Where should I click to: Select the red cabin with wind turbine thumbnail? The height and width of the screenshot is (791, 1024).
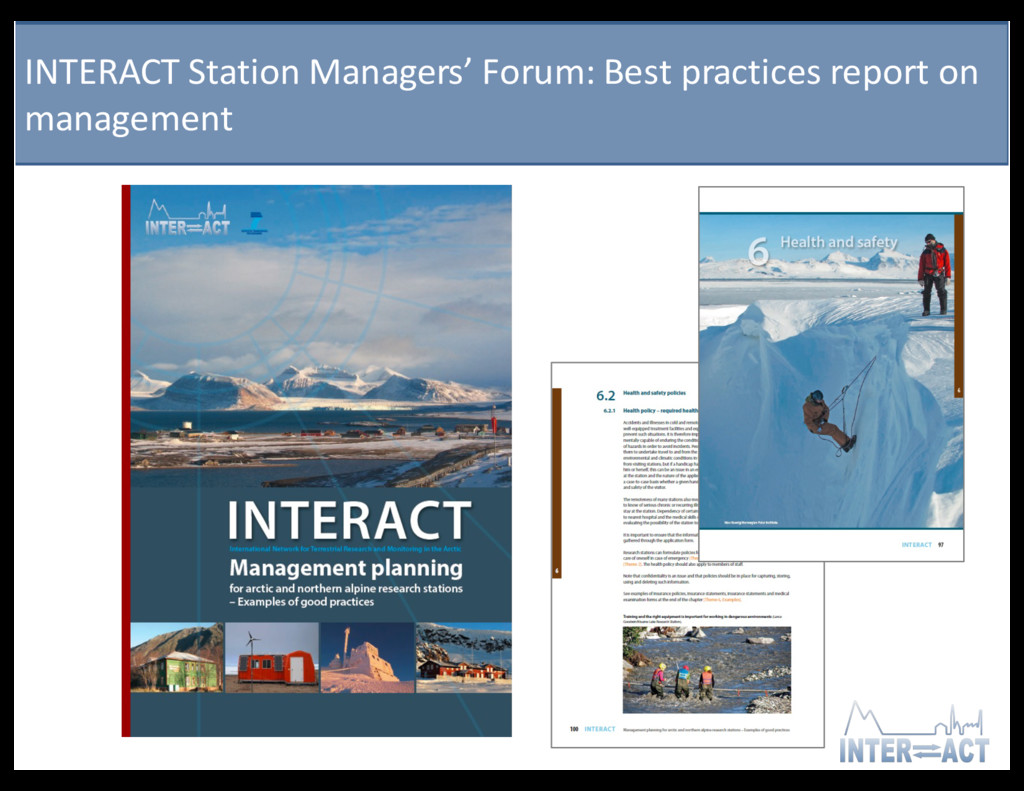click(x=272, y=657)
